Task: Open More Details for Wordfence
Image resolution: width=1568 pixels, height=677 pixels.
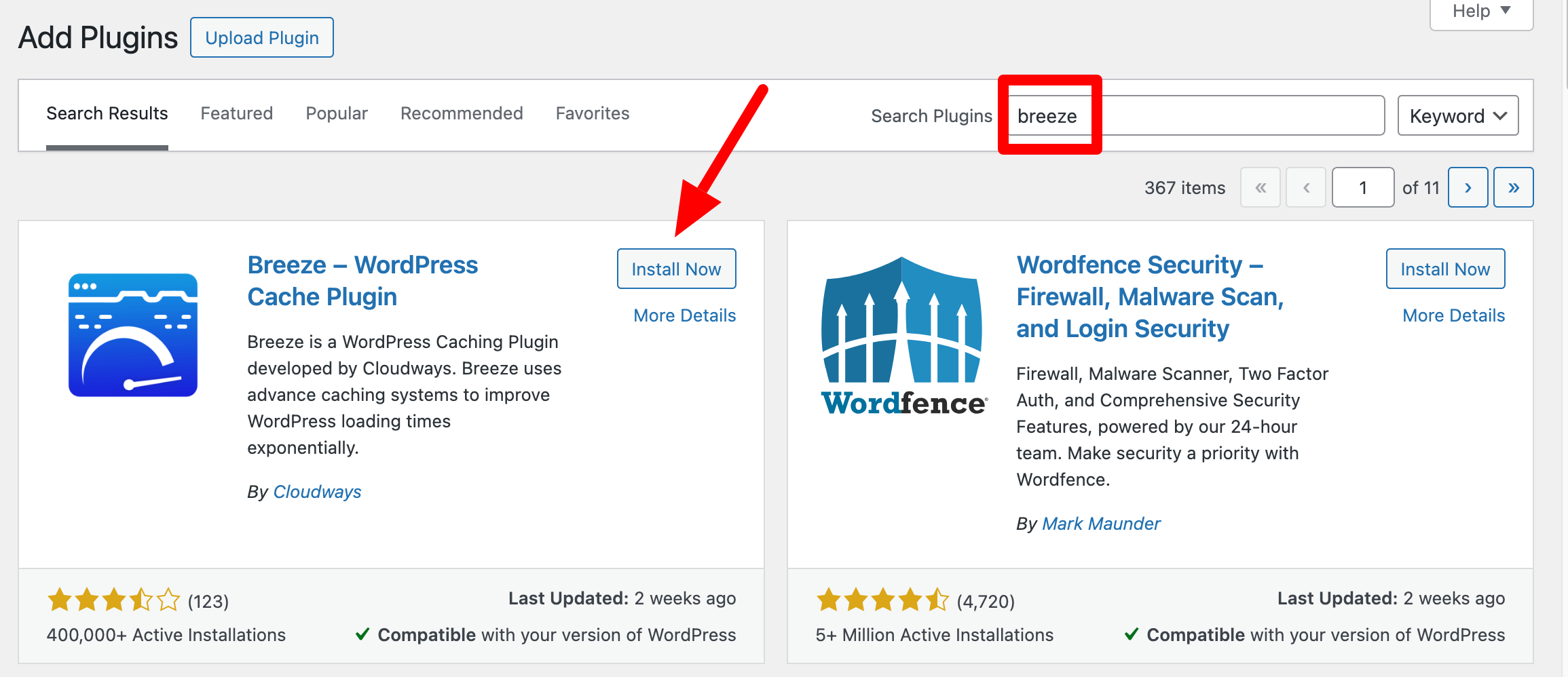Action: [x=1453, y=315]
